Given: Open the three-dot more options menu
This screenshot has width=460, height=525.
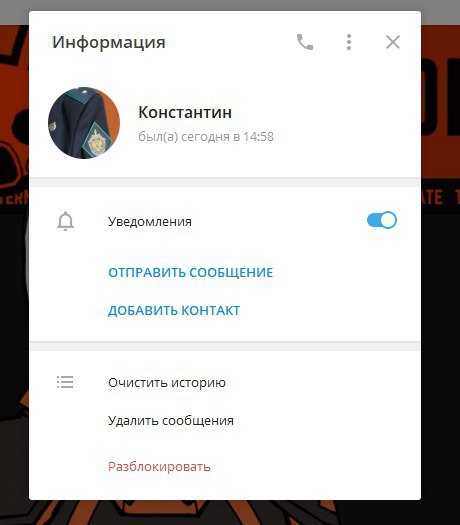Looking at the screenshot, I should tap(349, 42).
